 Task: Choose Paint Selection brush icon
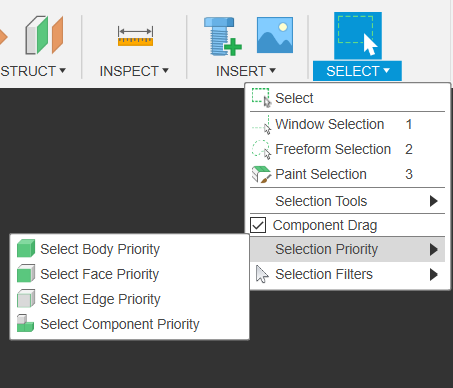coord(261,174)
